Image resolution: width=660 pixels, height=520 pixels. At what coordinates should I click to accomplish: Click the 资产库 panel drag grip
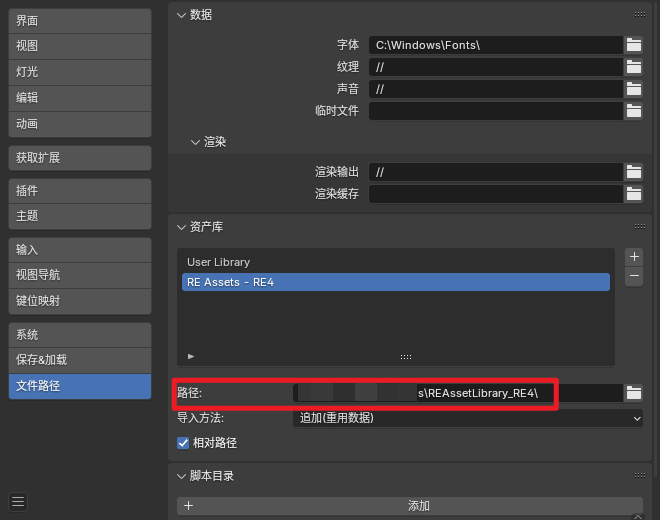click(640, 227)
